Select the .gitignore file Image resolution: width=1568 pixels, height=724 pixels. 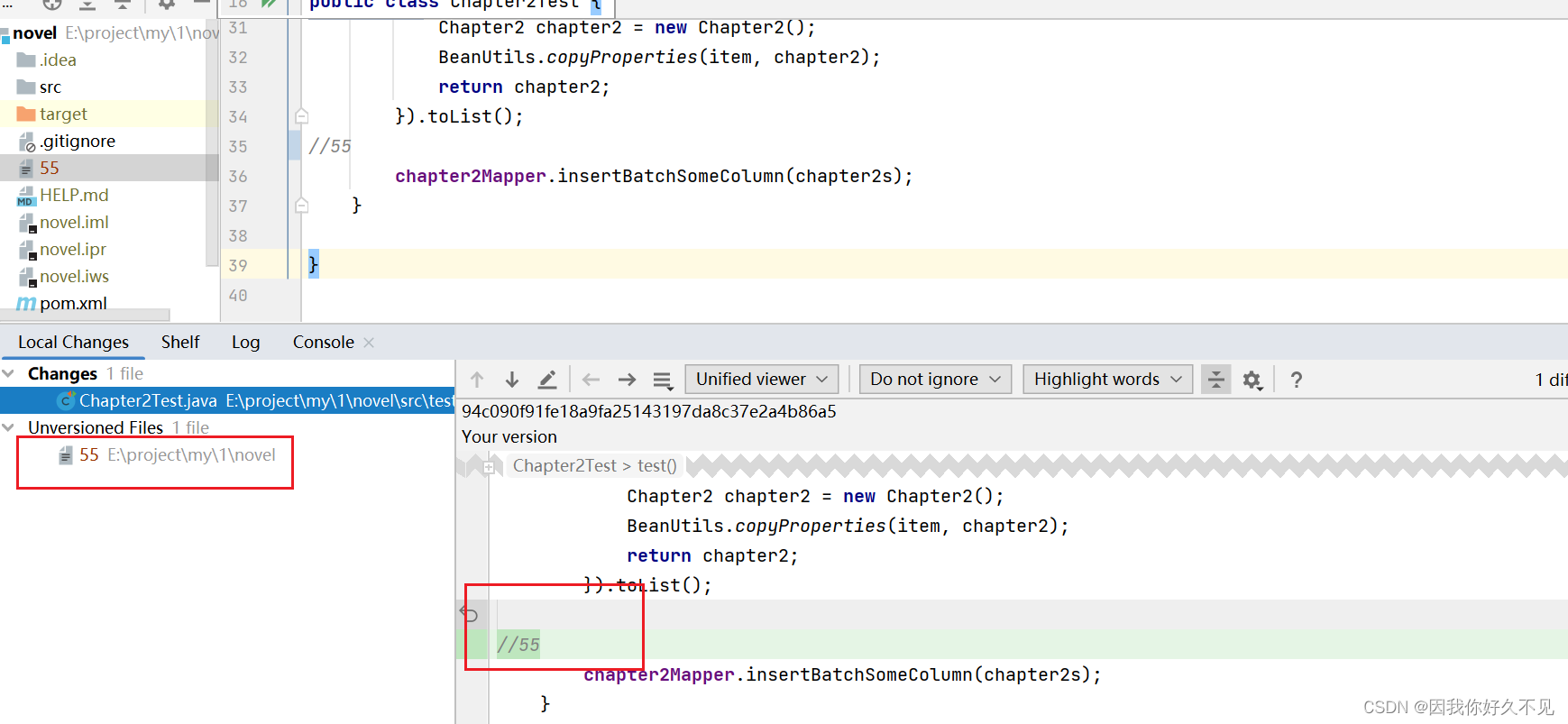click(78, 142)
